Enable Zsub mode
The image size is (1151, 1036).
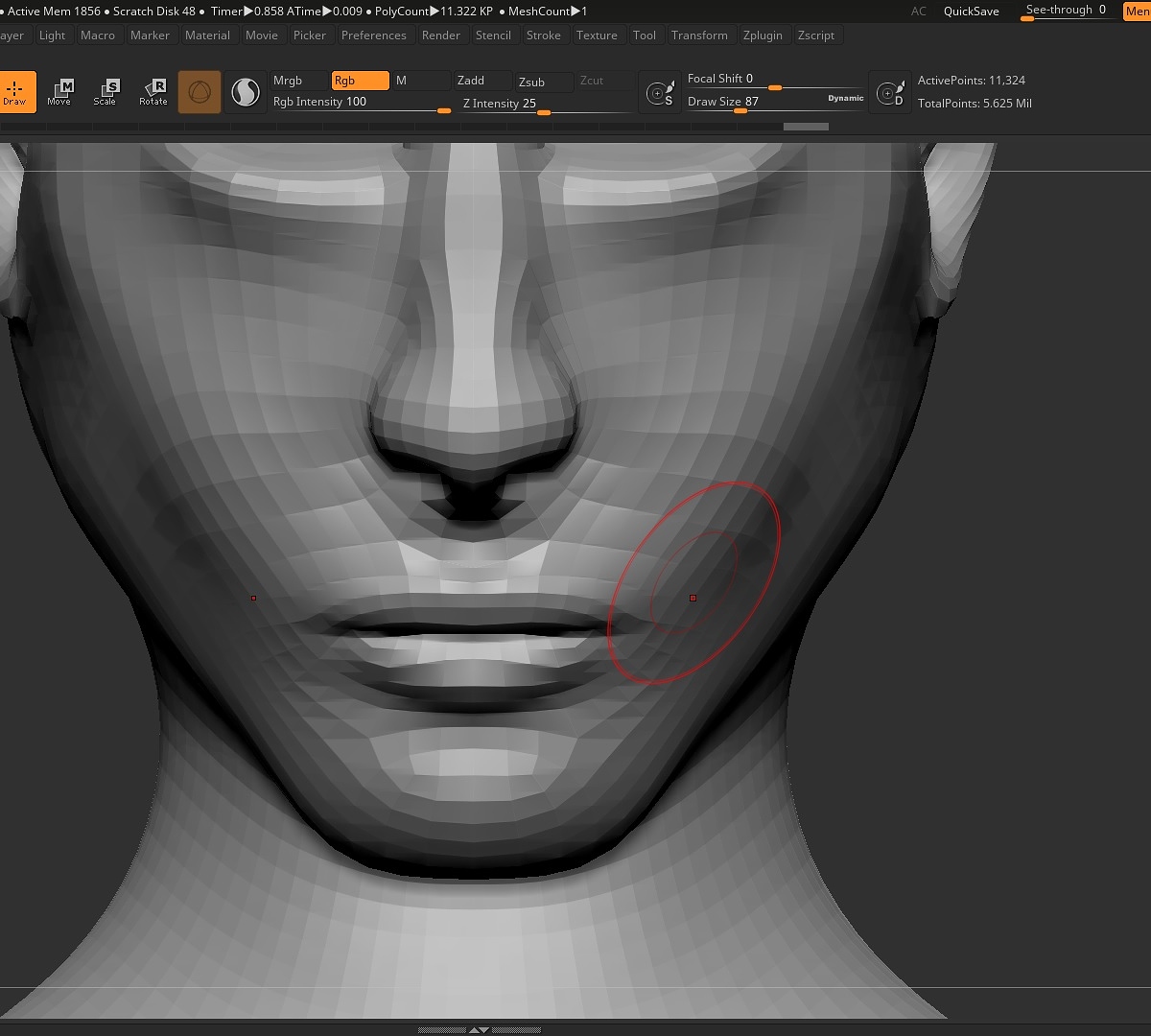(x=544, y=82)
